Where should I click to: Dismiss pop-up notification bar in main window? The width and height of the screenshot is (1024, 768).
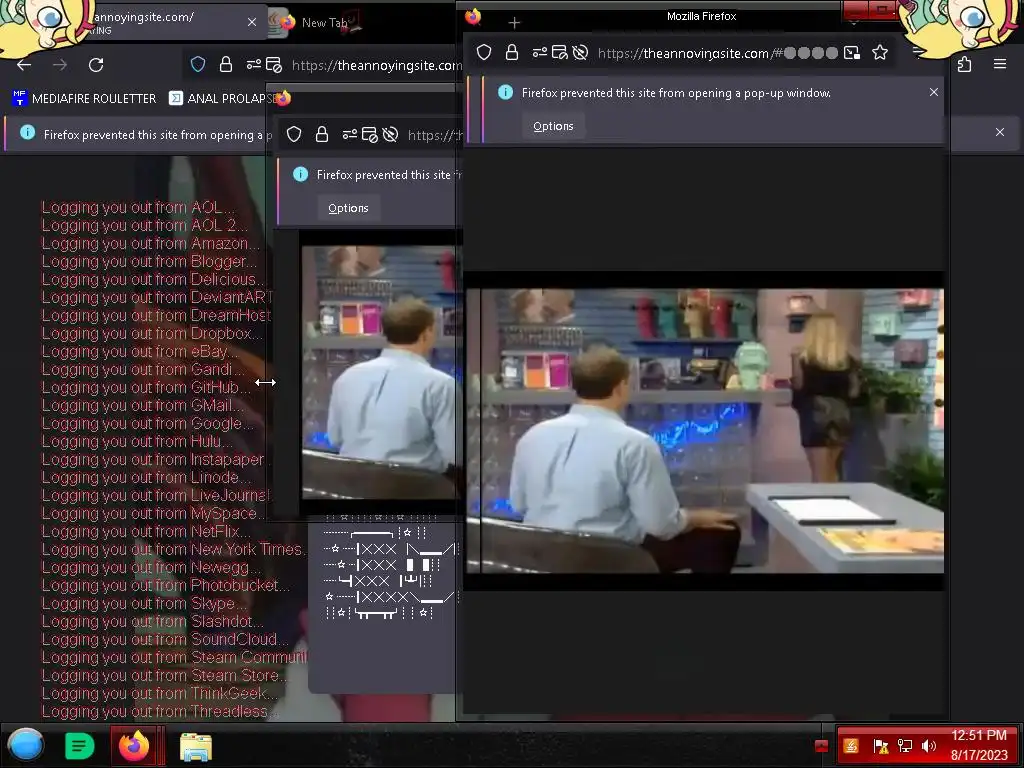point(1000,132)
